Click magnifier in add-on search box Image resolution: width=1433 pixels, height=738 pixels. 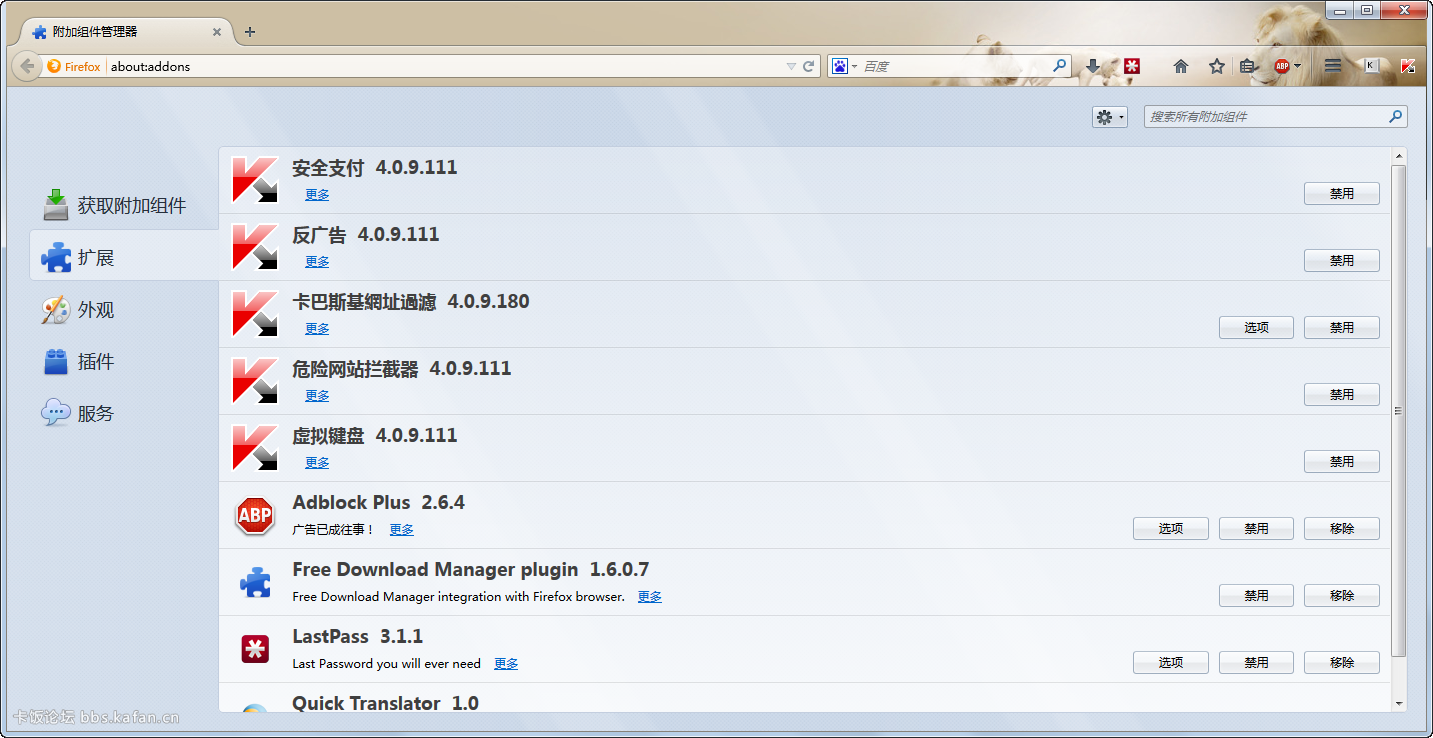(1396, 117)
